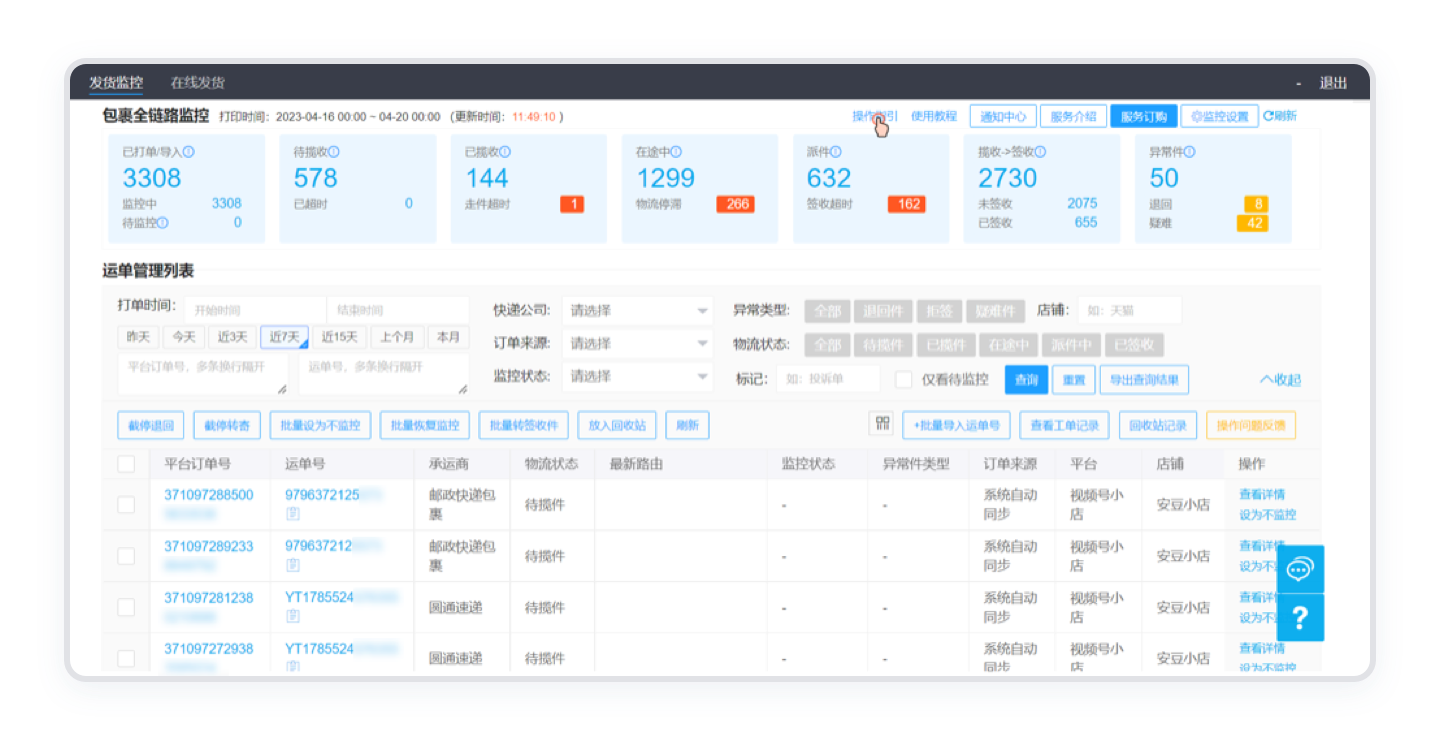Screen dimensions: 1440x740
Task: Click the 店铺 input field
Action: (1130, 311)
